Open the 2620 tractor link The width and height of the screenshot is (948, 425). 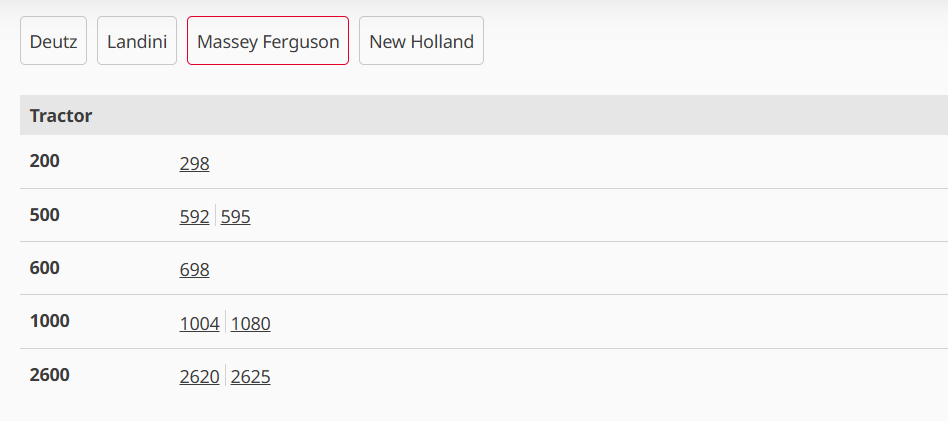point(200,376)
